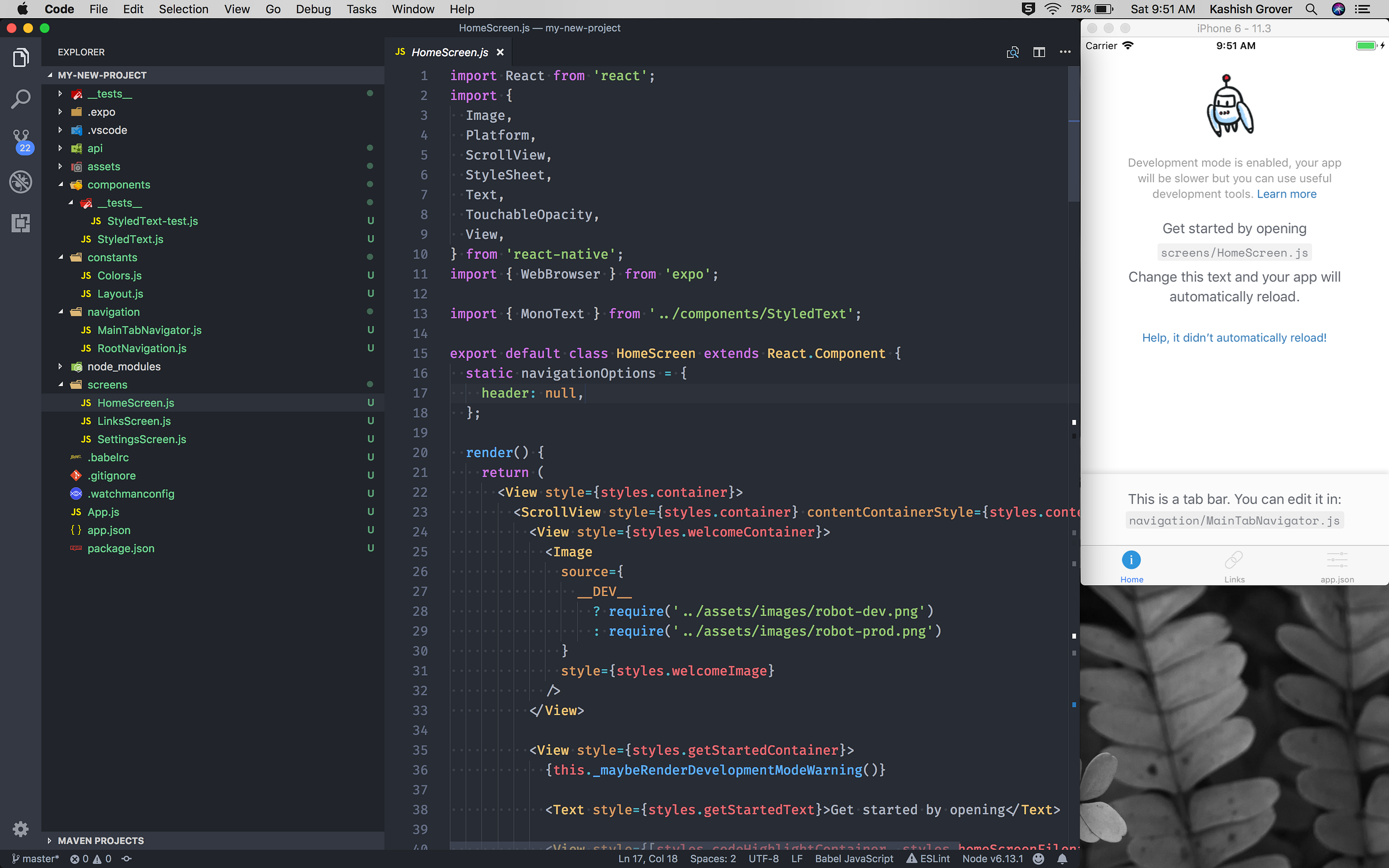This screenshot has width=1389, height=868.
Task: Open the Debug menu
Action: [313, 9]
